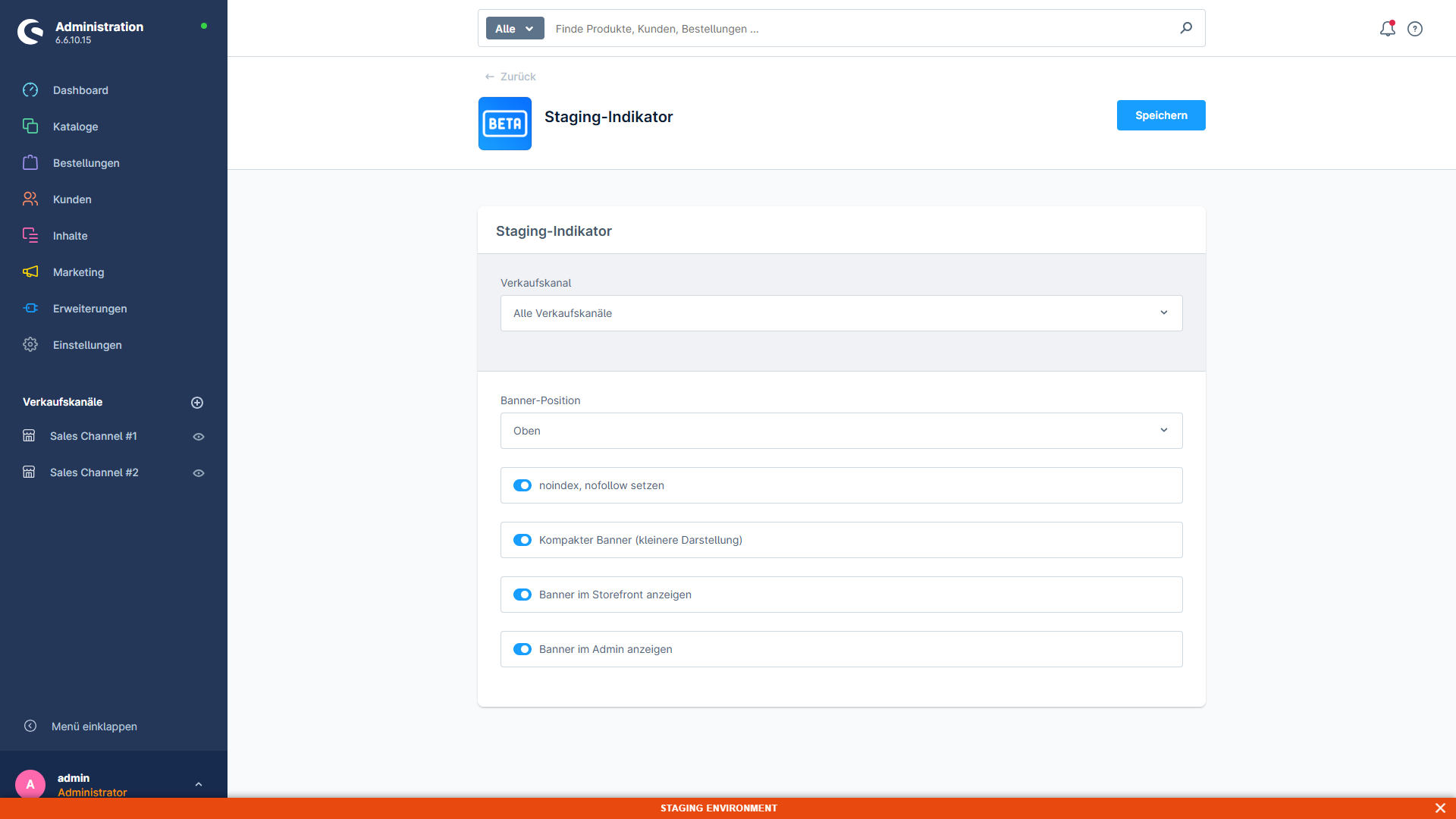Click the admin avatar circle

pyautogui.click(x=30, y=784)
